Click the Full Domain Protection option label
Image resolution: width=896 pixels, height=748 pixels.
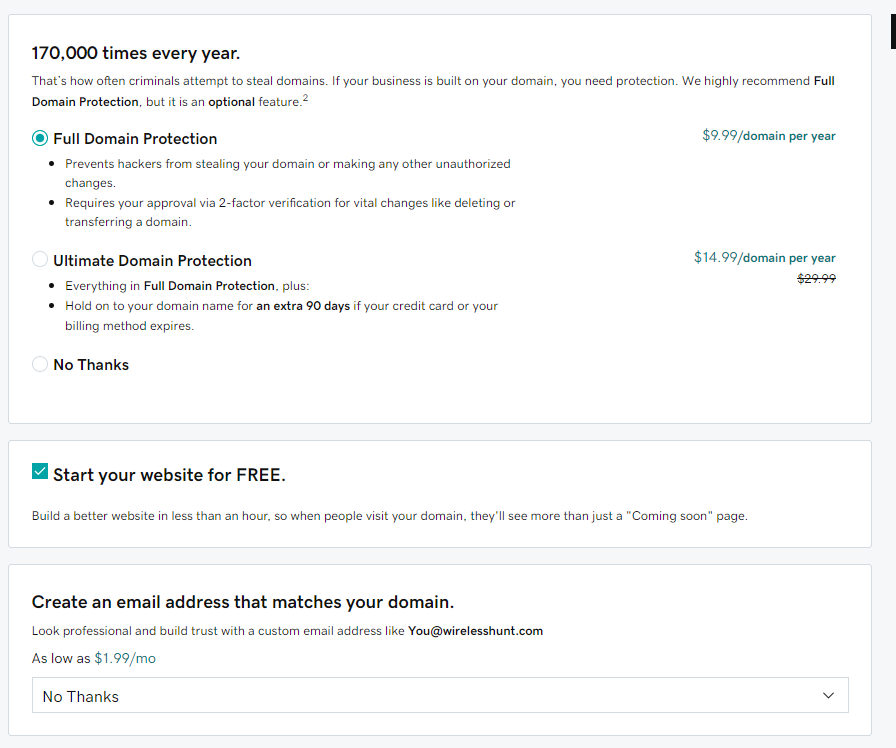pos(135,139)
